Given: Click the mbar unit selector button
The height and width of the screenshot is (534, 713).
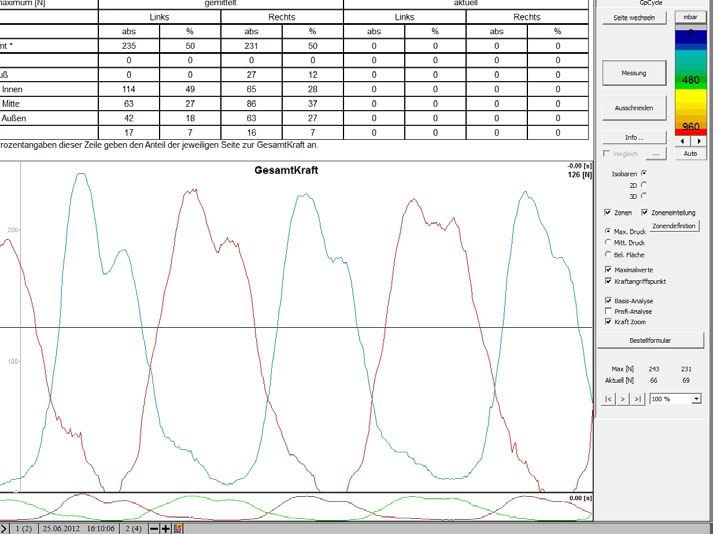Looking at the screenshot, I should point(690,17).
